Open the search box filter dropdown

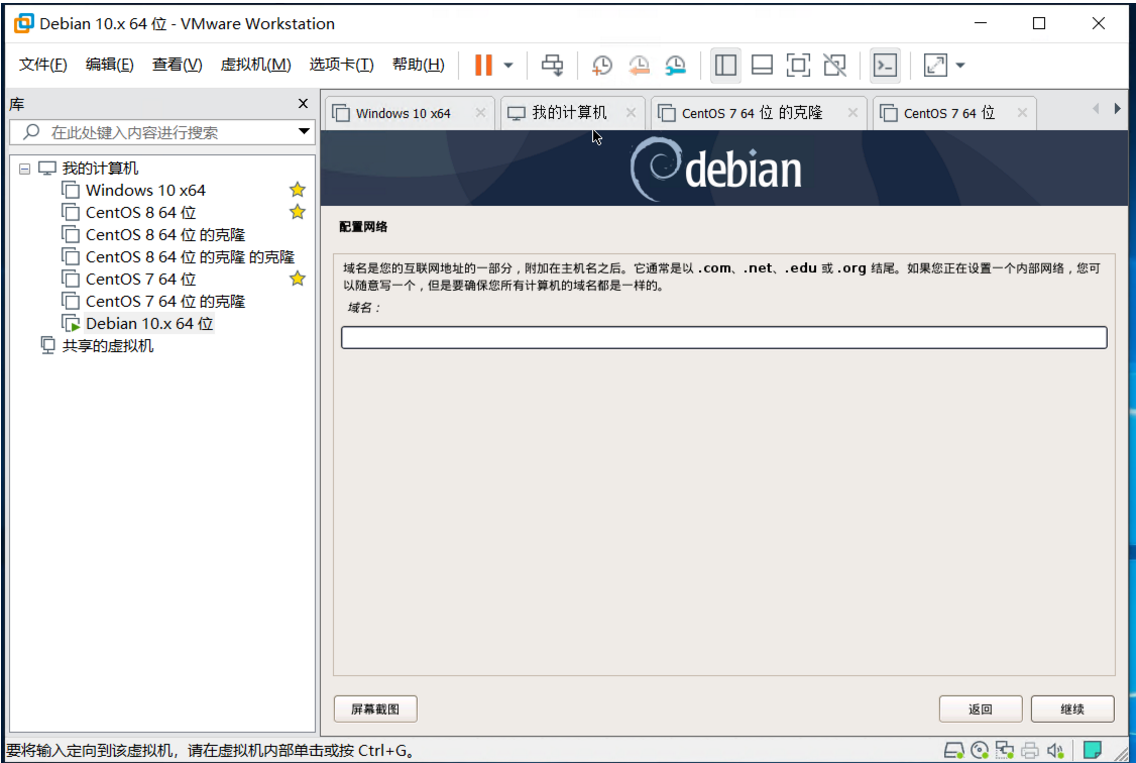(x=302, y=132)
